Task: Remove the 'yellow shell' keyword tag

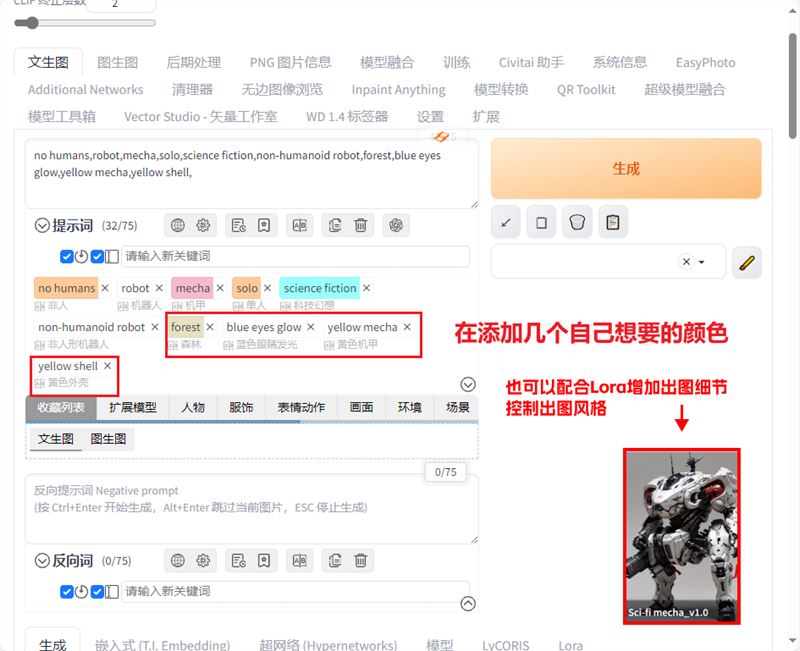Action: pos(107,366)
